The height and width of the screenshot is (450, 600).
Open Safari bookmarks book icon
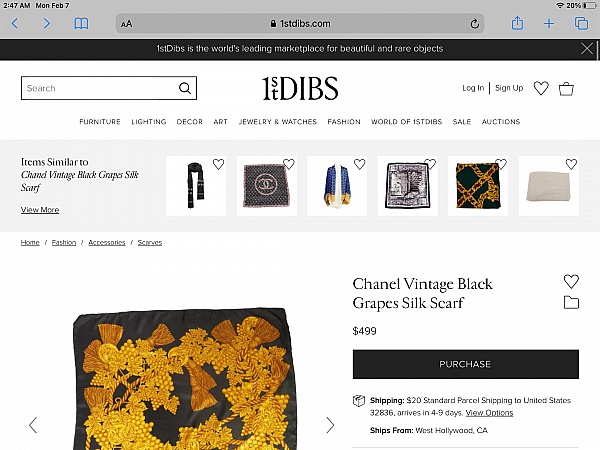coord(81,24)
